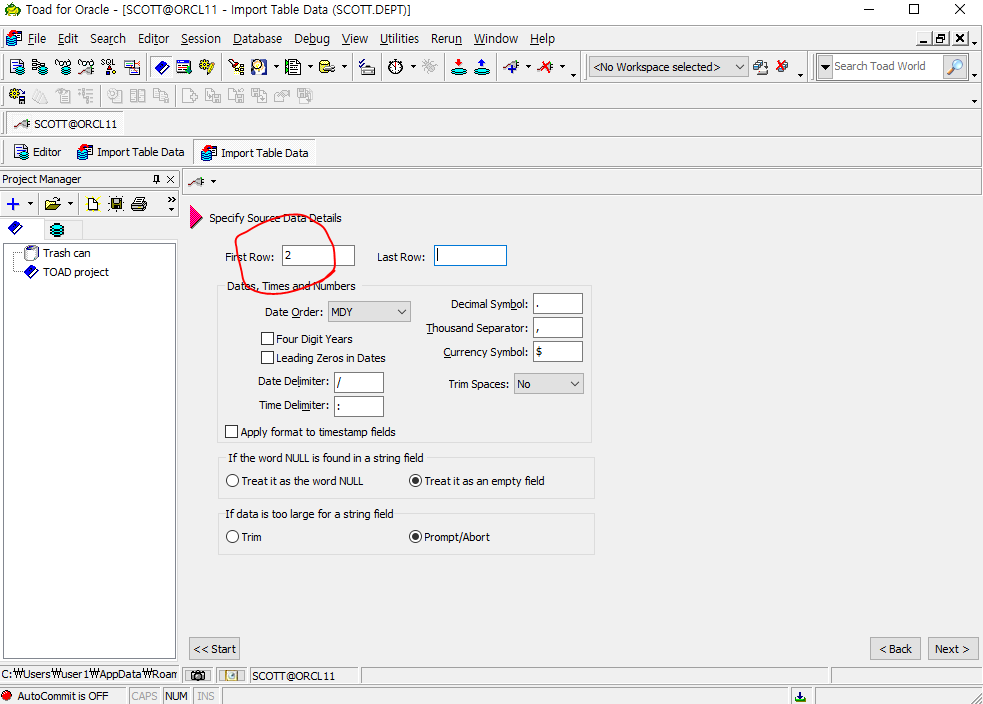
Task: Open the Editor from the main toolbar
Action: [x=17, y=66]
